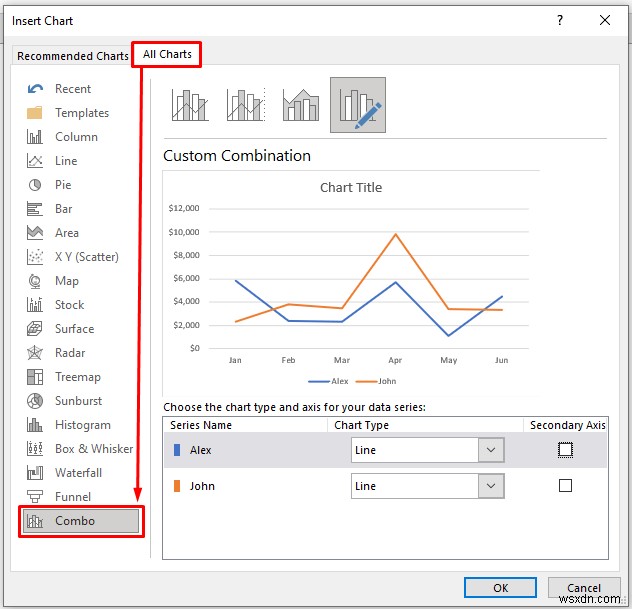Choose the Box & Whisker chart icon
The image size is (632, 609).
click(x=35, y=449)
